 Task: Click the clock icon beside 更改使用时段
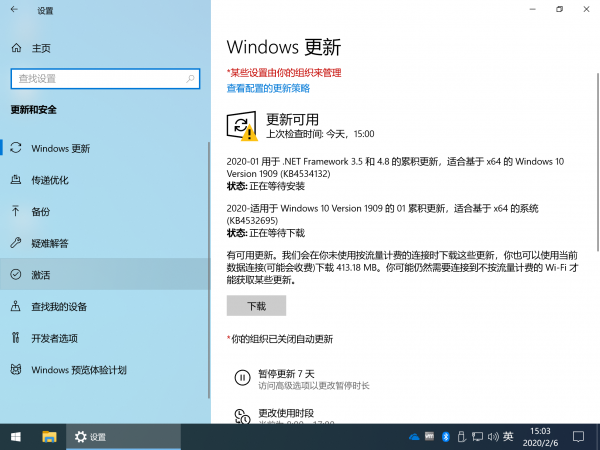(242, 416)
